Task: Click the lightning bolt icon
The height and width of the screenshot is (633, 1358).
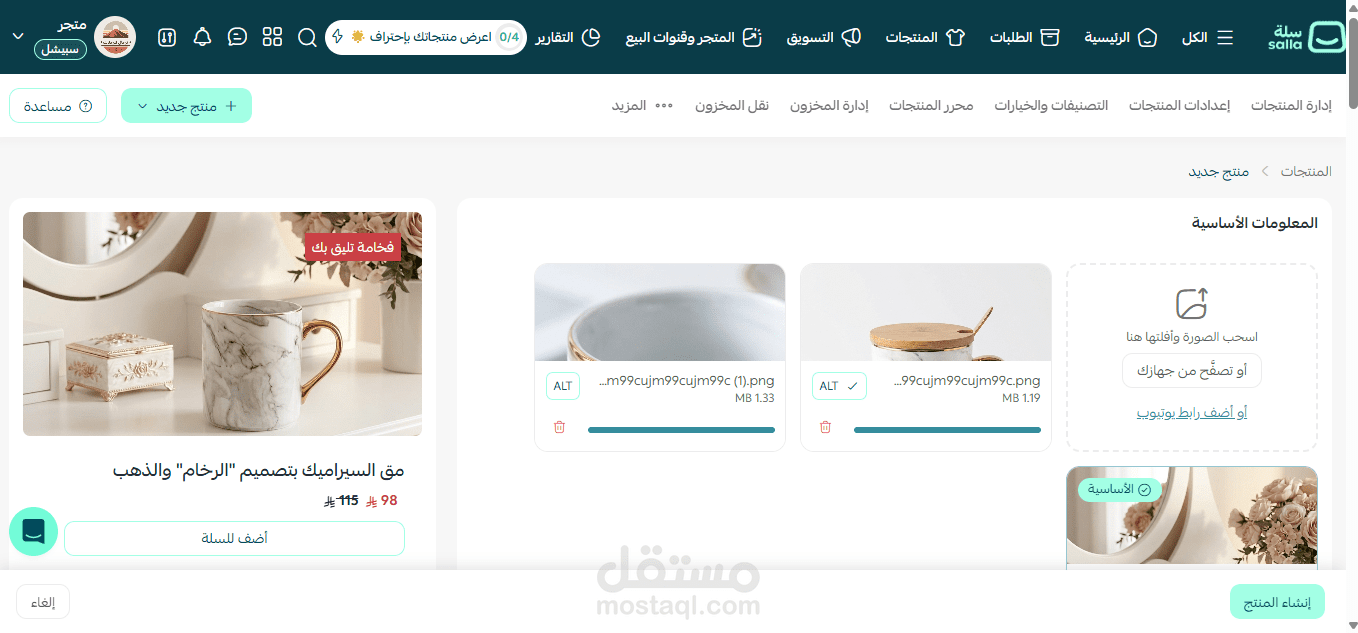Action: pos(338,37)
